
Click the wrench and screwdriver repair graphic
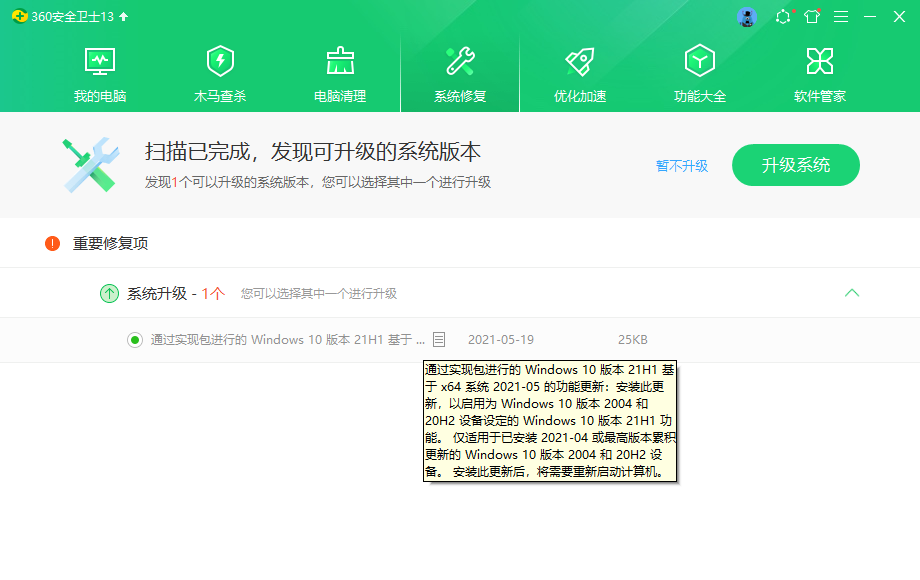[91, 165]
